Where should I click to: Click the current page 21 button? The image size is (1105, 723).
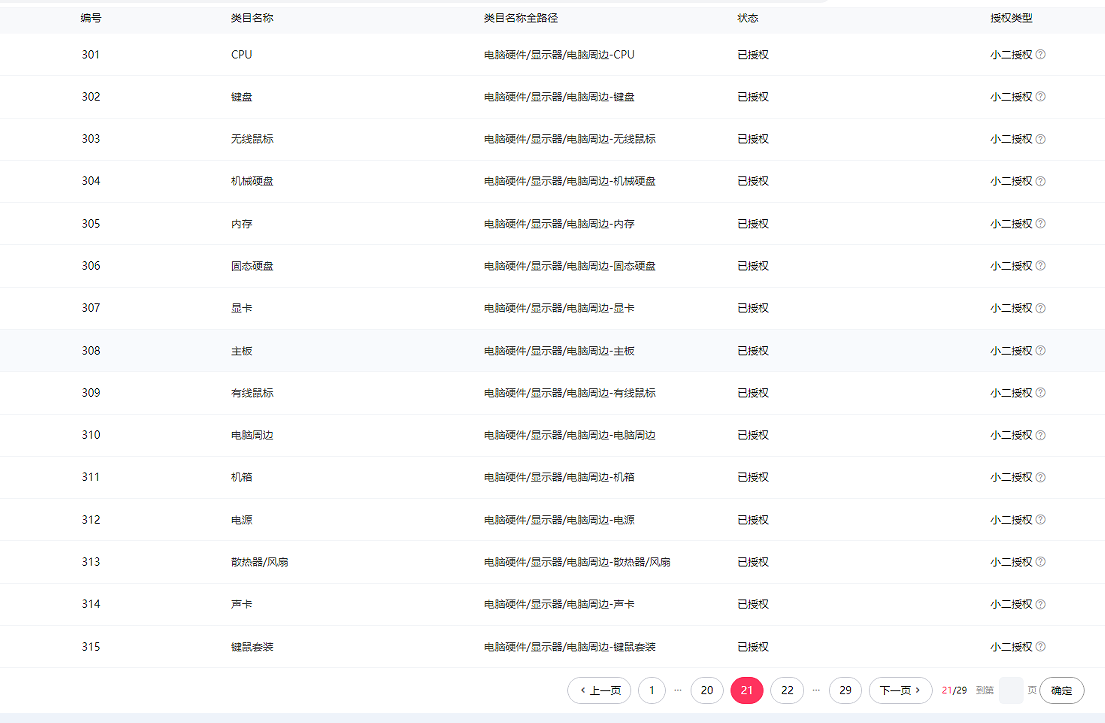pyautogui.click(x=747, y=690)
